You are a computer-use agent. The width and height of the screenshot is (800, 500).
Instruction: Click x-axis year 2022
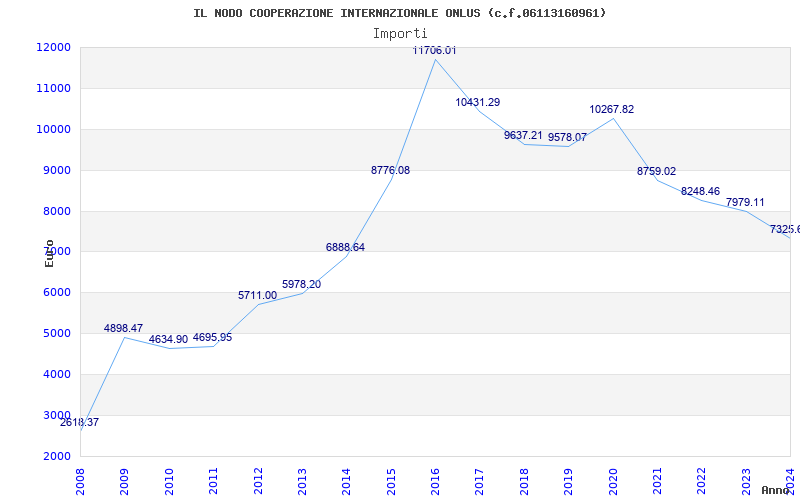(702, 481)
